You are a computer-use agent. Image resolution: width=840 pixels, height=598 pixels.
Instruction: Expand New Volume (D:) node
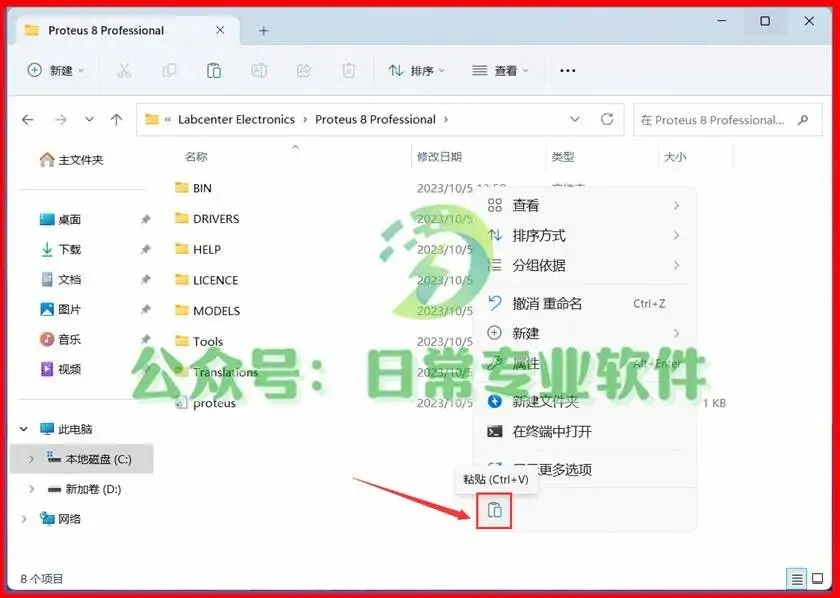tap(31, 489)
